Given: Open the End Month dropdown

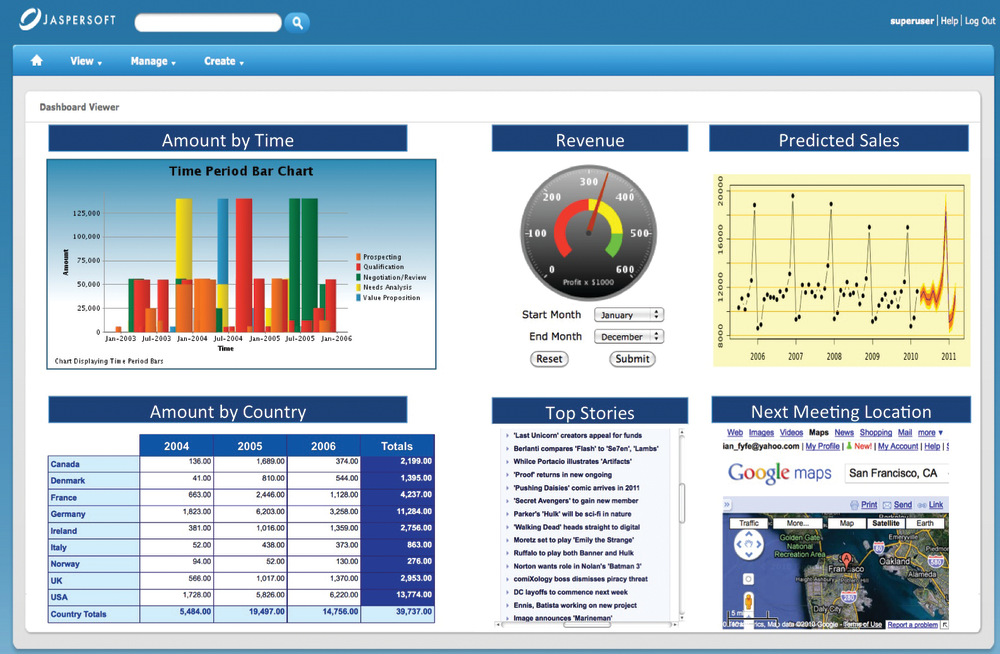Looking at the screenshot, I should (628, 337).
